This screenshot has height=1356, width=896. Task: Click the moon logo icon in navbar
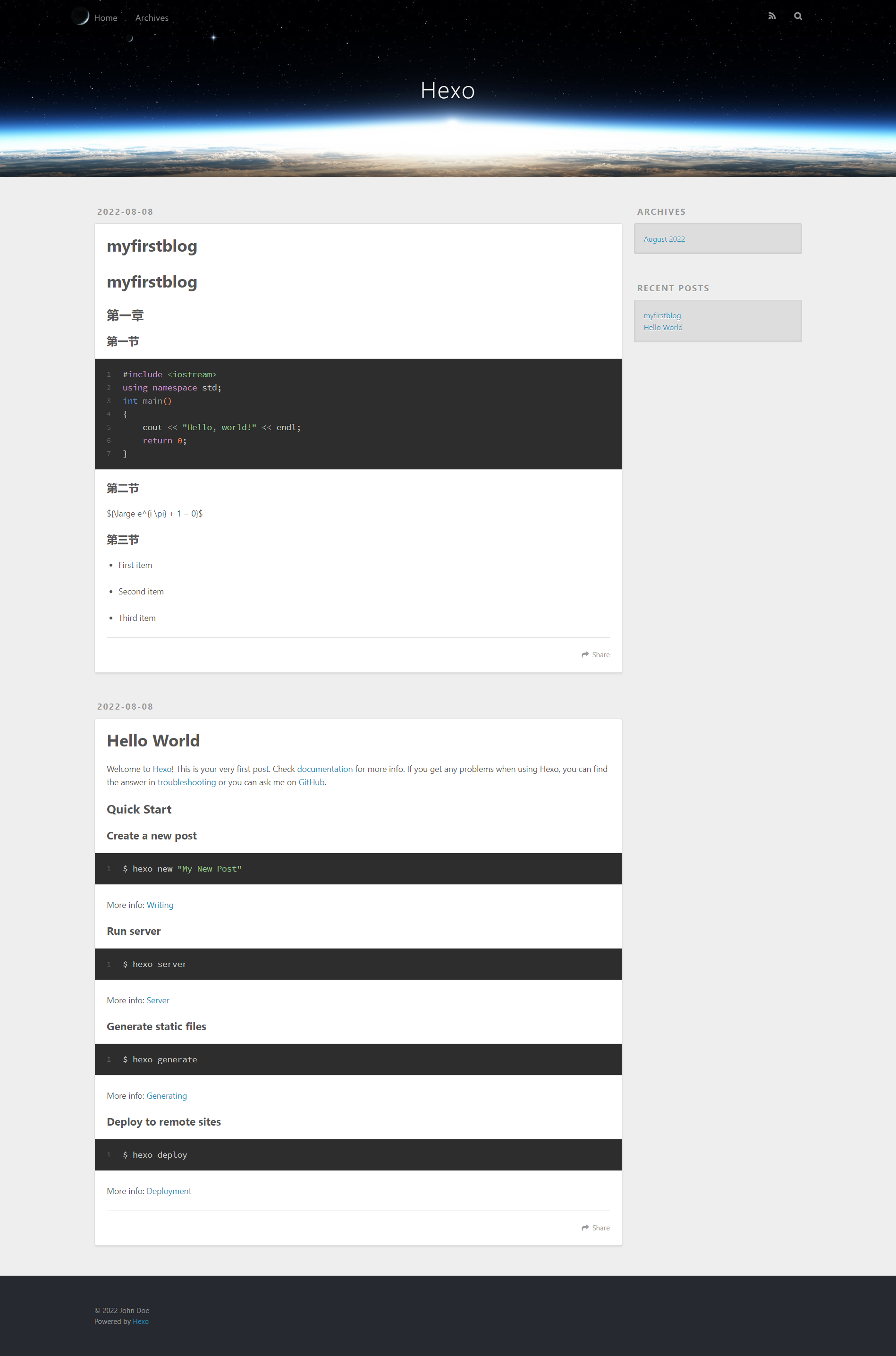[81, 17]
